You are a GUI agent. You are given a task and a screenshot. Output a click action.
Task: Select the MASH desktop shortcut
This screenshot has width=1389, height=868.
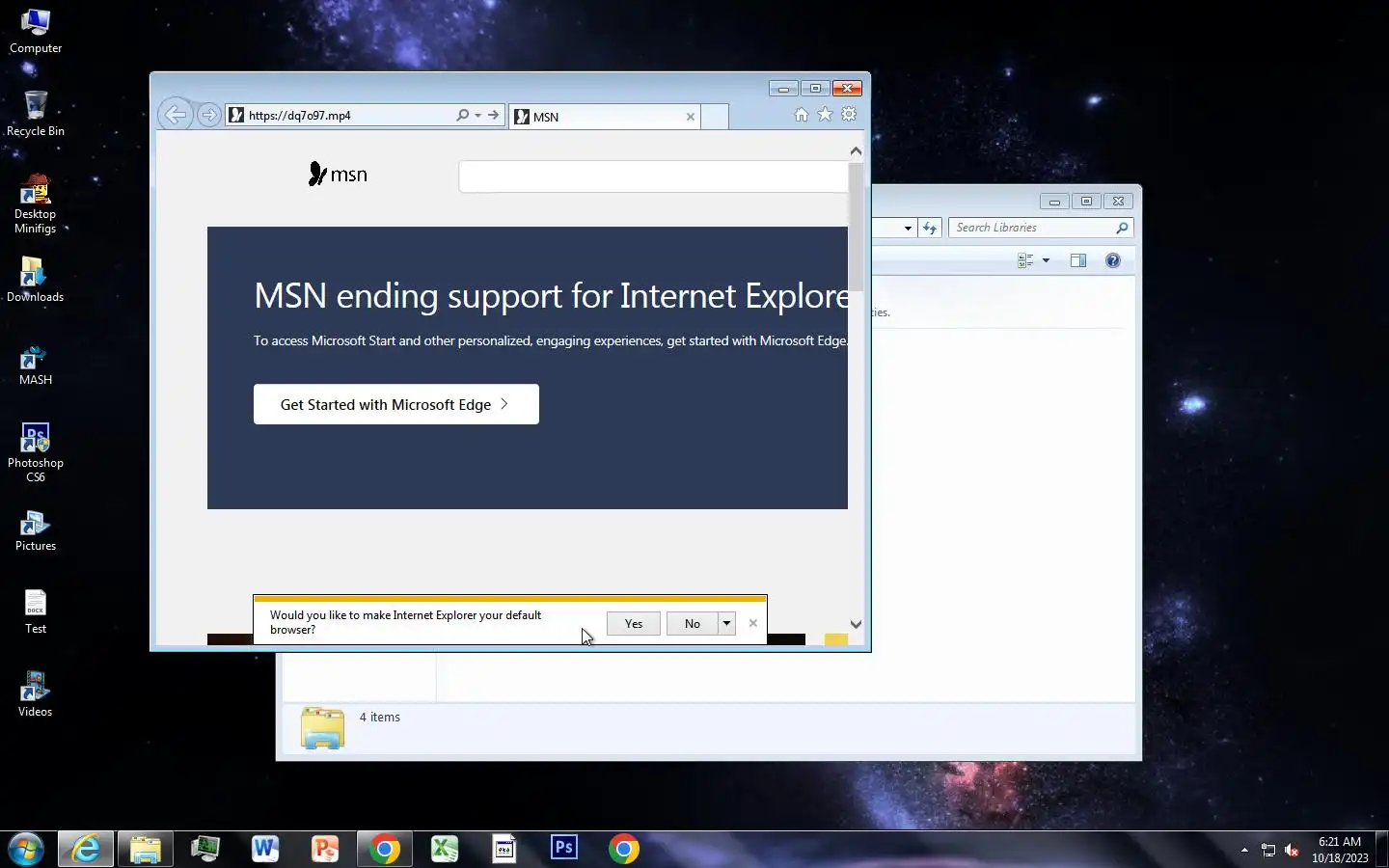[36, 365]
